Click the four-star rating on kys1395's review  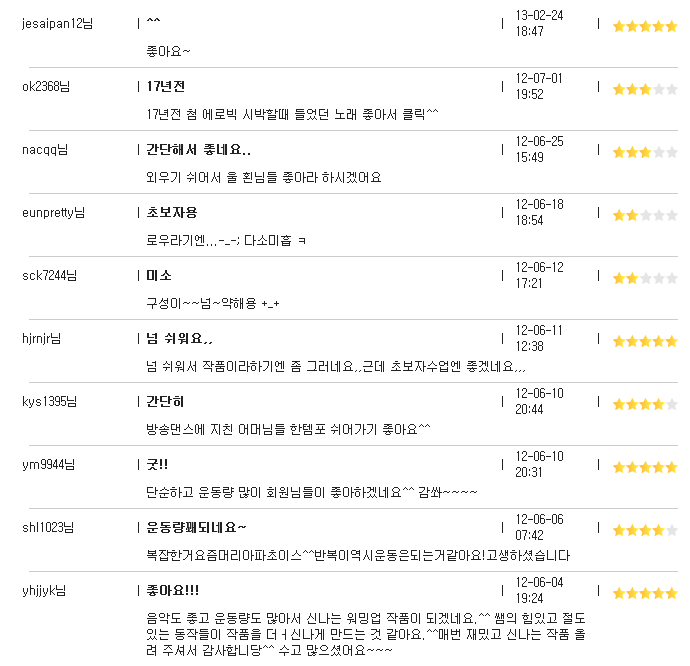[x=645, y=404]
